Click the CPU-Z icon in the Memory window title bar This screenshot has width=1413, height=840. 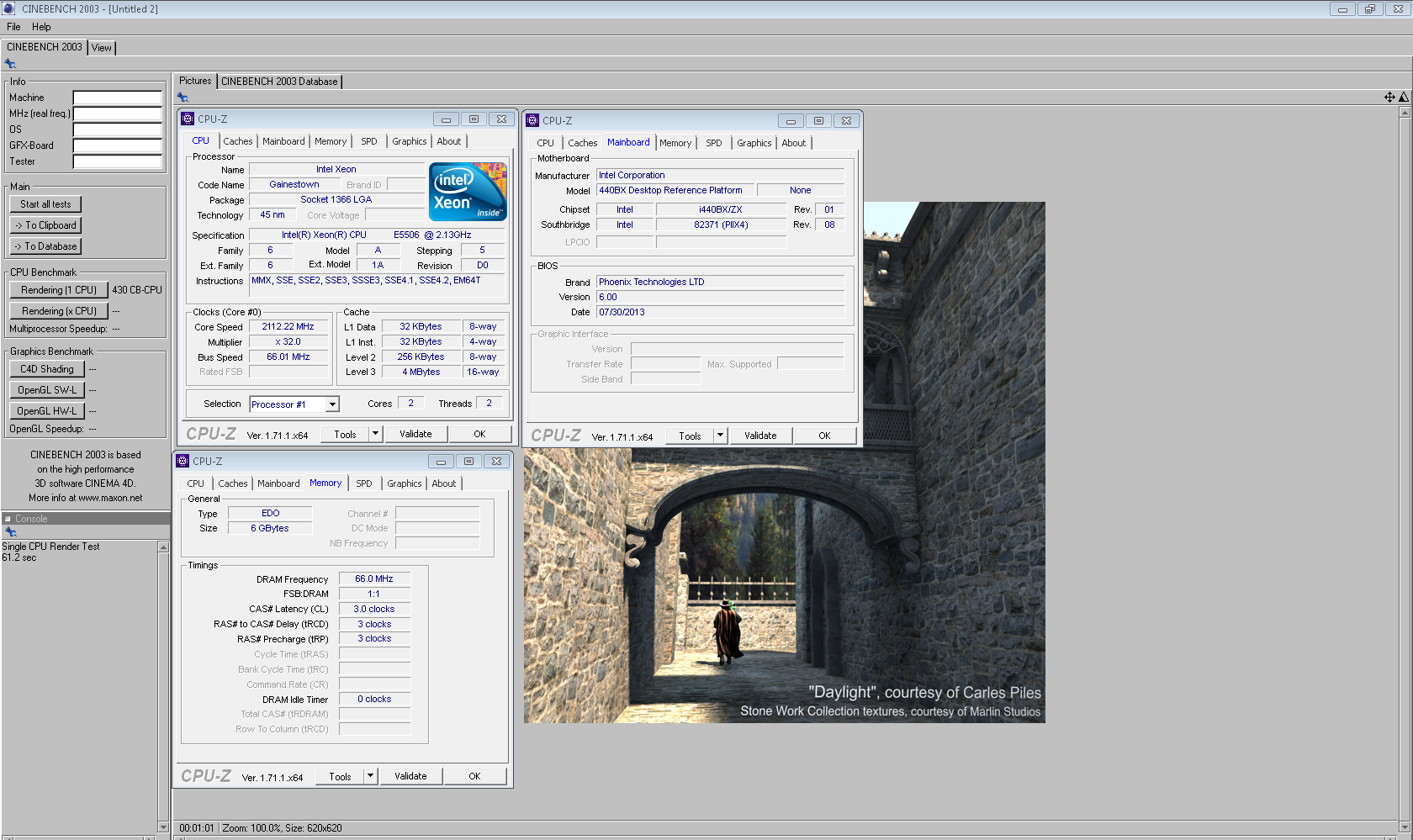183,461
